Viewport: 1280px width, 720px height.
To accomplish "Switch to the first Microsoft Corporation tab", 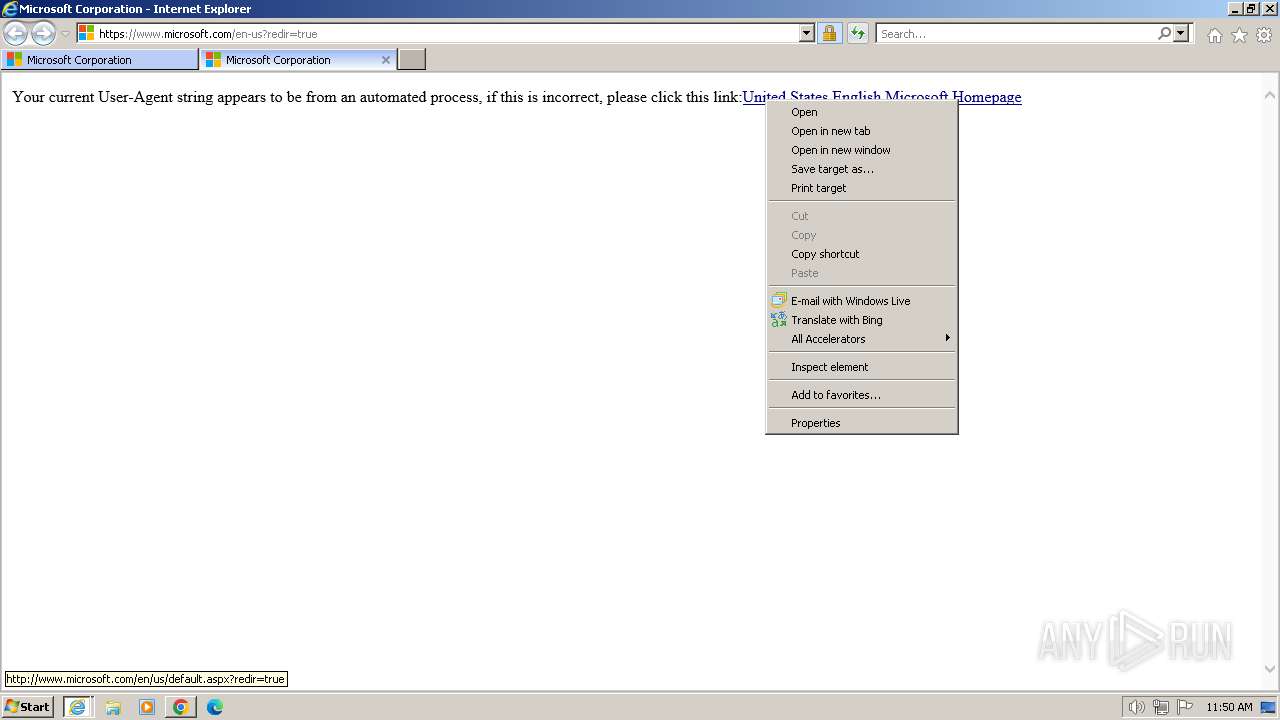I will pos(100,60).
